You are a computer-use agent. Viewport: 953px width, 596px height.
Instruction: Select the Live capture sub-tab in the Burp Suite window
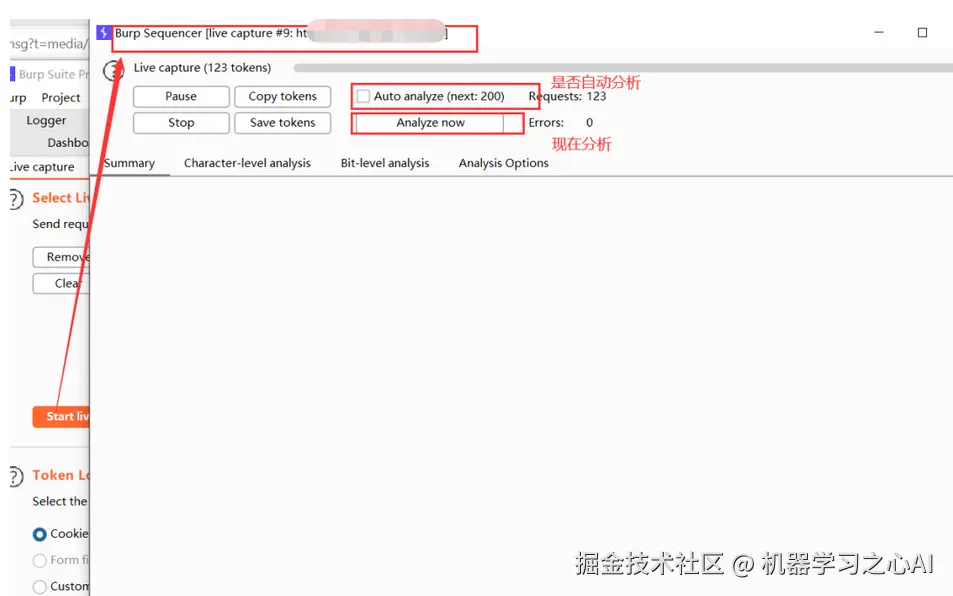pos(43,167)
